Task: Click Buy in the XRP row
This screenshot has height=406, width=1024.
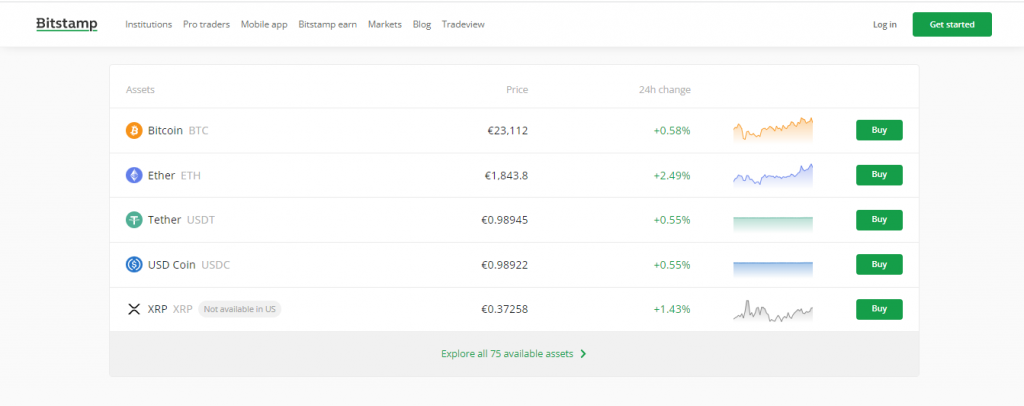Action: click(x=879, y=309)
